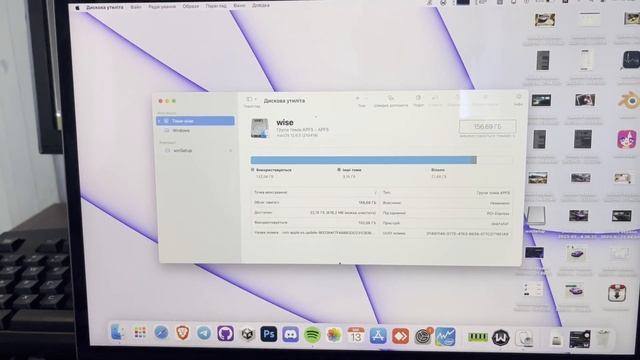This screenshot has width=640, height=360.
Task: Open the external drive icon on desktop
Action: point(536,216)
